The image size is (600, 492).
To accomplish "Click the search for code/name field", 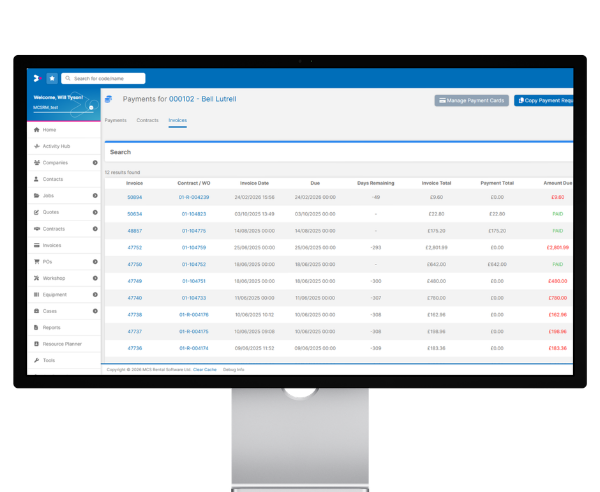I will [x=107, y=78].
